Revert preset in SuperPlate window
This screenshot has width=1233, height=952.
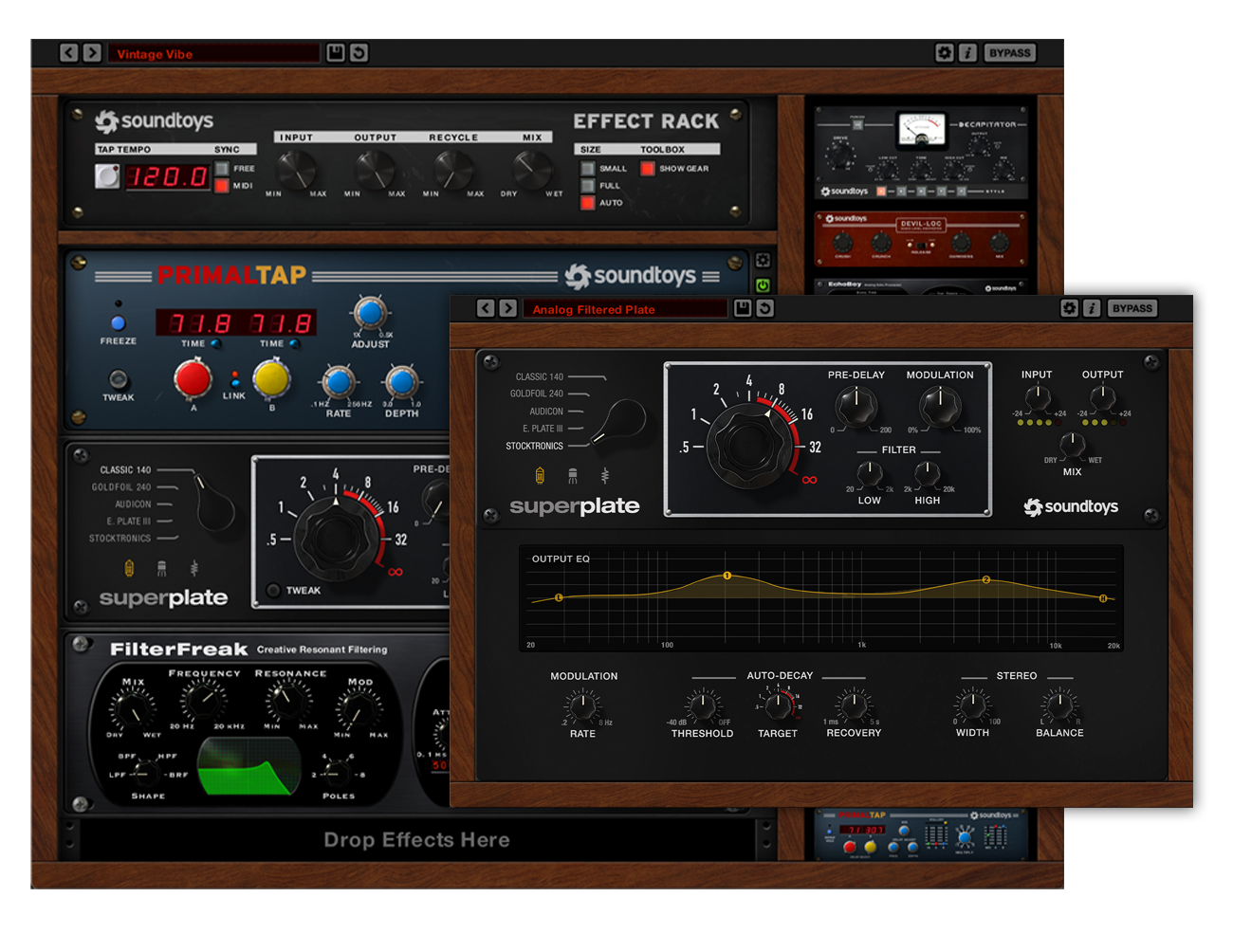(x=765, y=308)
